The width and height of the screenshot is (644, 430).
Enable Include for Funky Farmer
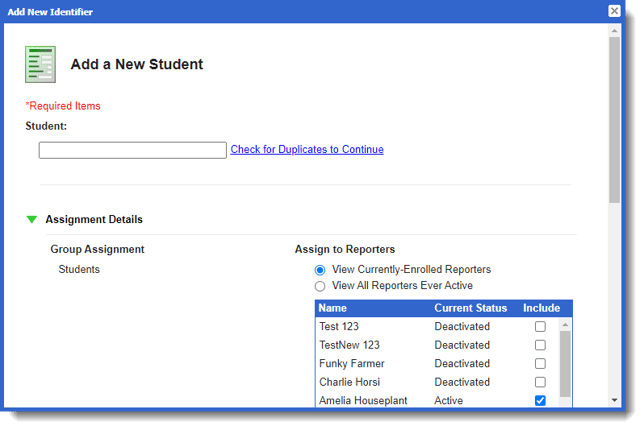(540, 364)
